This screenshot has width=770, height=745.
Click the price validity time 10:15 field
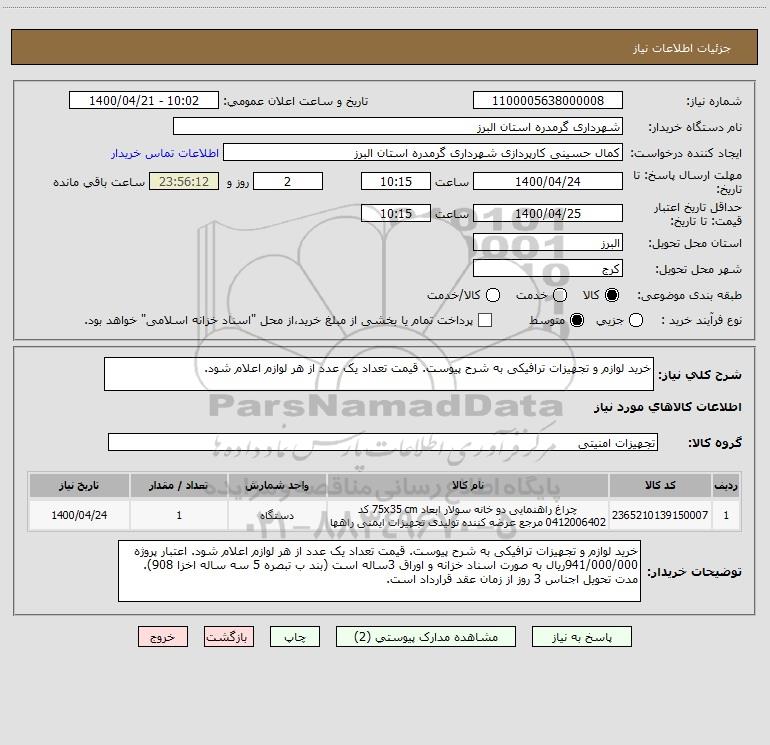(x=396, y=213)
